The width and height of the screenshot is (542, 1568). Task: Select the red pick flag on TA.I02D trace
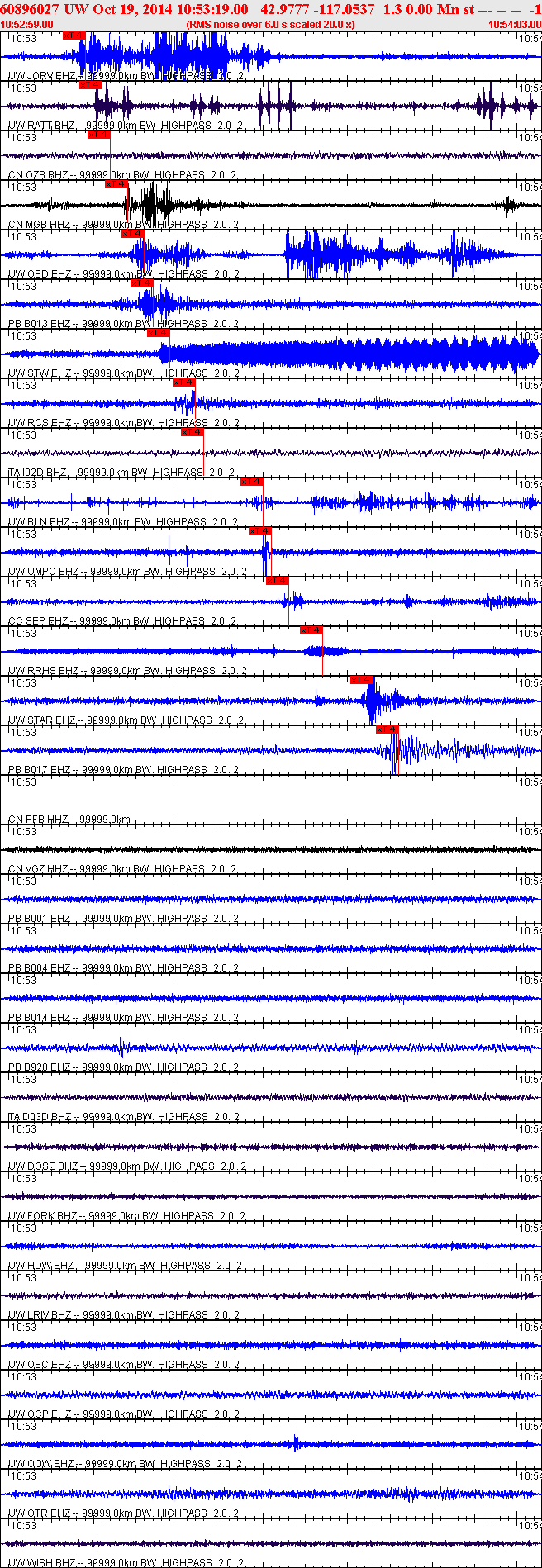point(193,432)
